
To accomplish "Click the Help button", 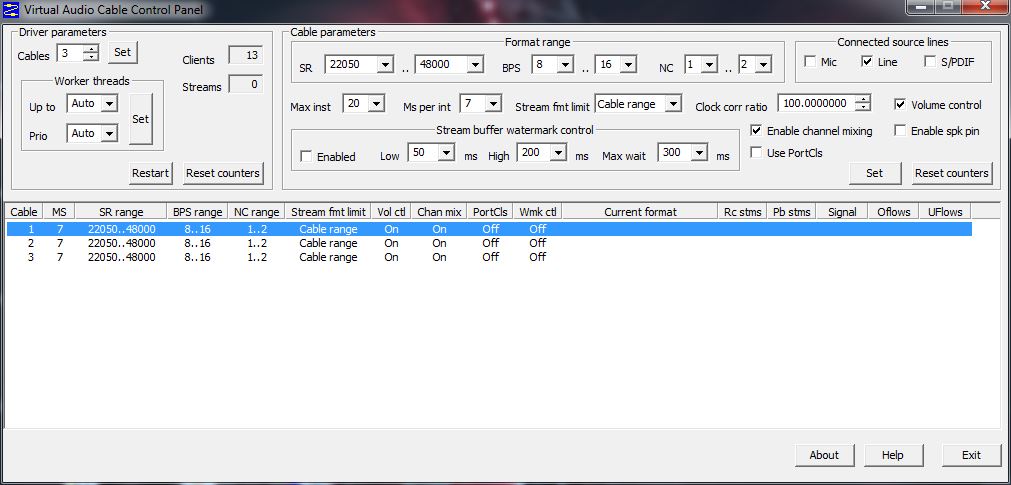I will coord(892,455).
